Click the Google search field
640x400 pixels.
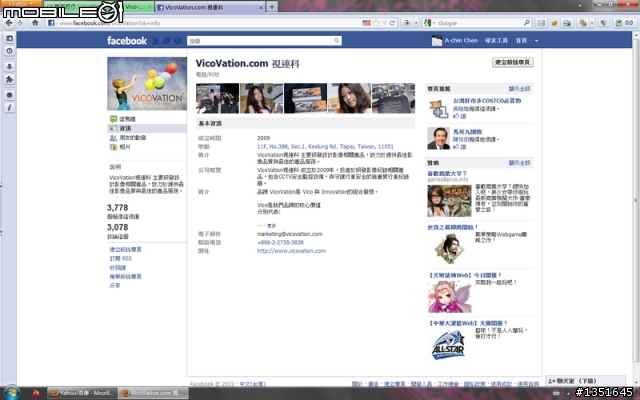[480, 23]
